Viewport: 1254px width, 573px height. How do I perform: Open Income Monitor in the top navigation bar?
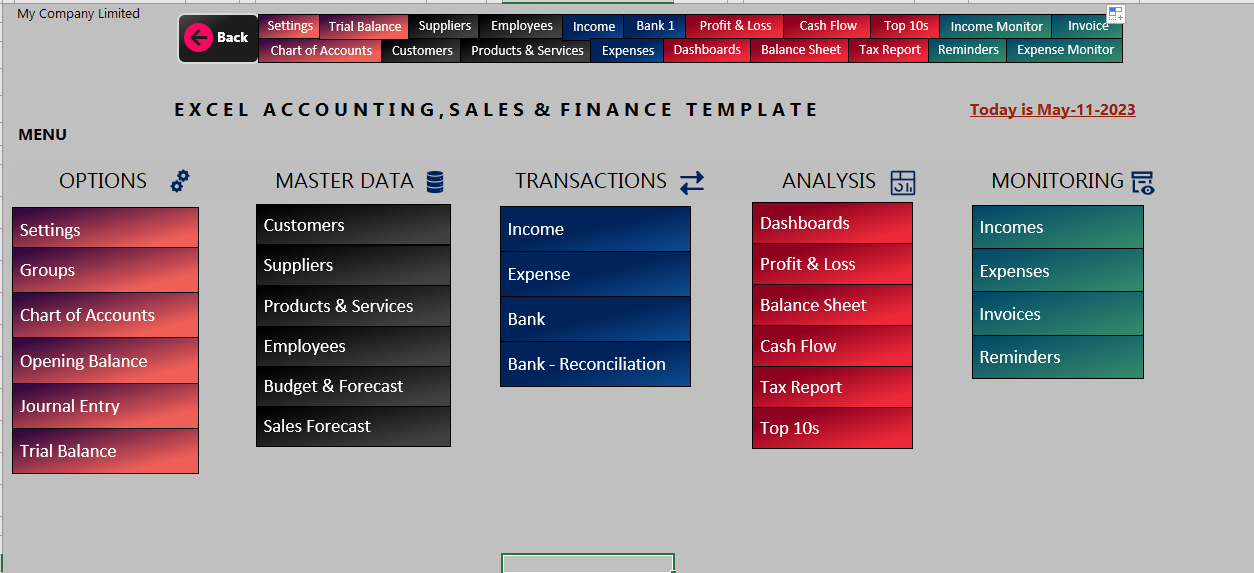click(996, 26)
